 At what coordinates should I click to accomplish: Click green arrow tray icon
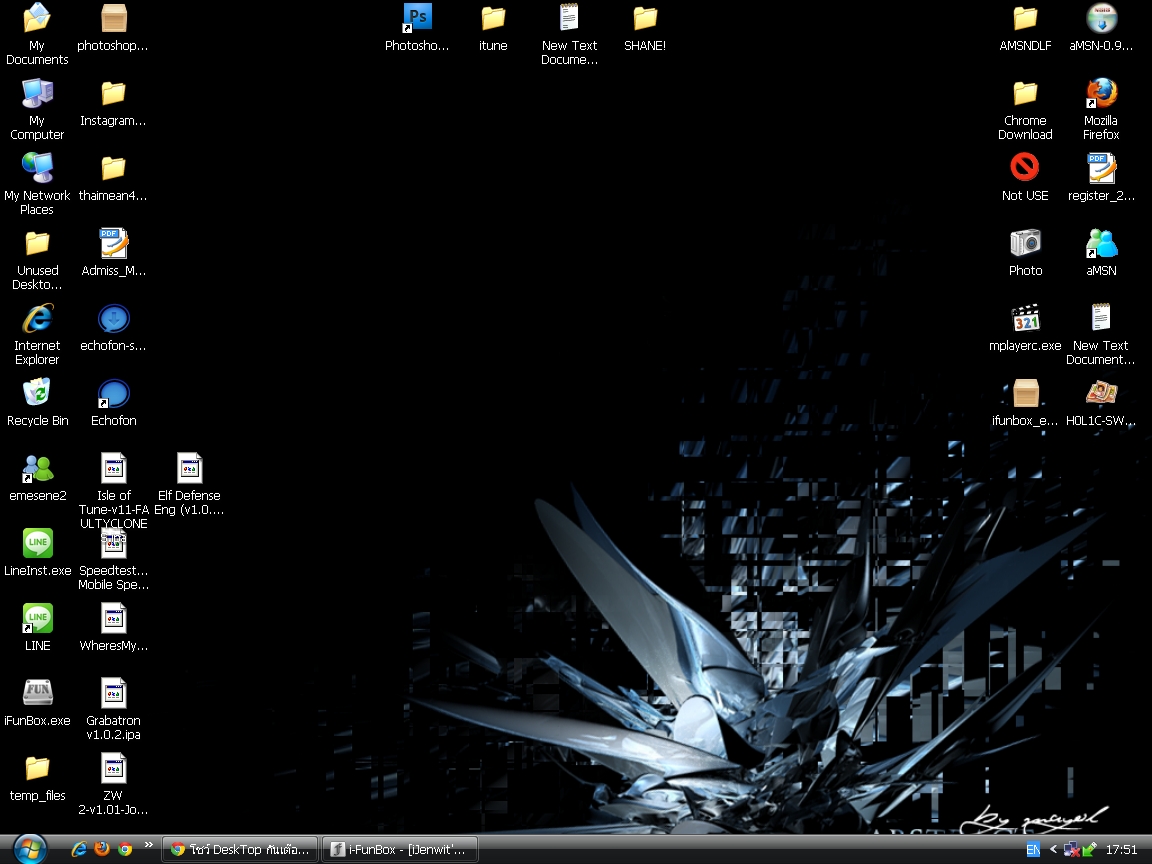pos(1090,849)
